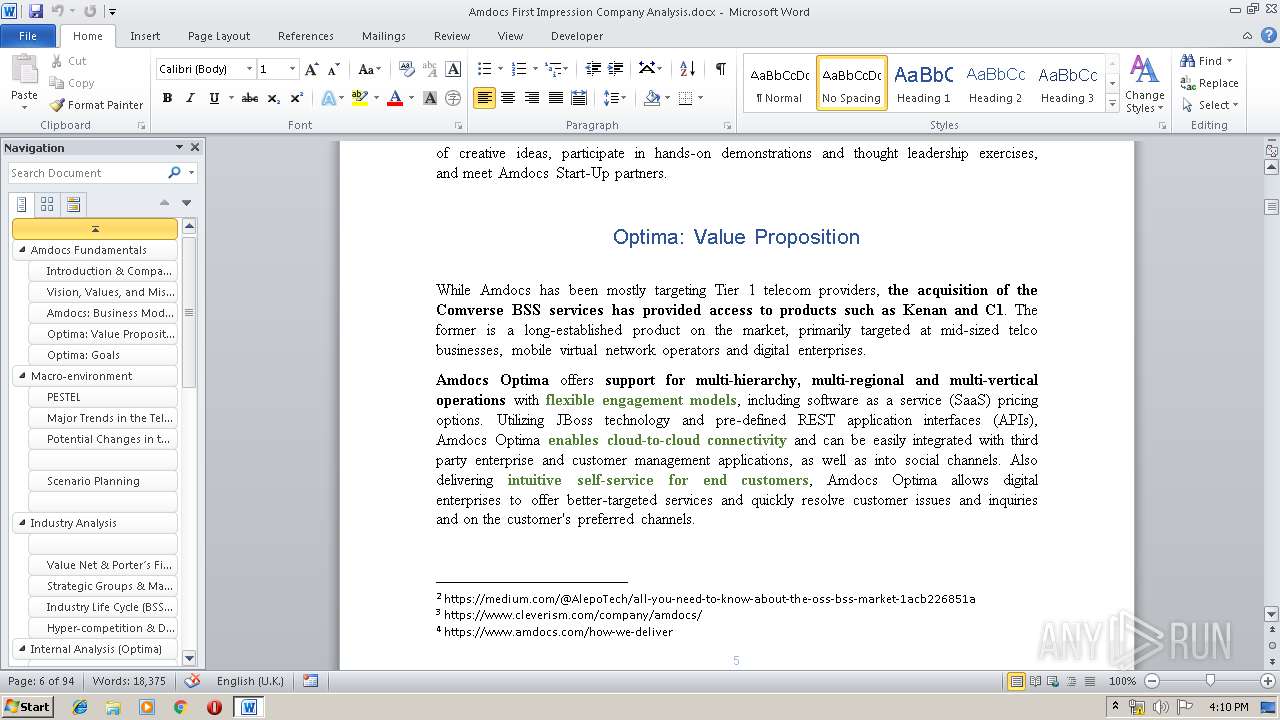Click Sort icon in Paragraph group
Viewport: 1280px width, 720px height.
(x=687, y=69)
